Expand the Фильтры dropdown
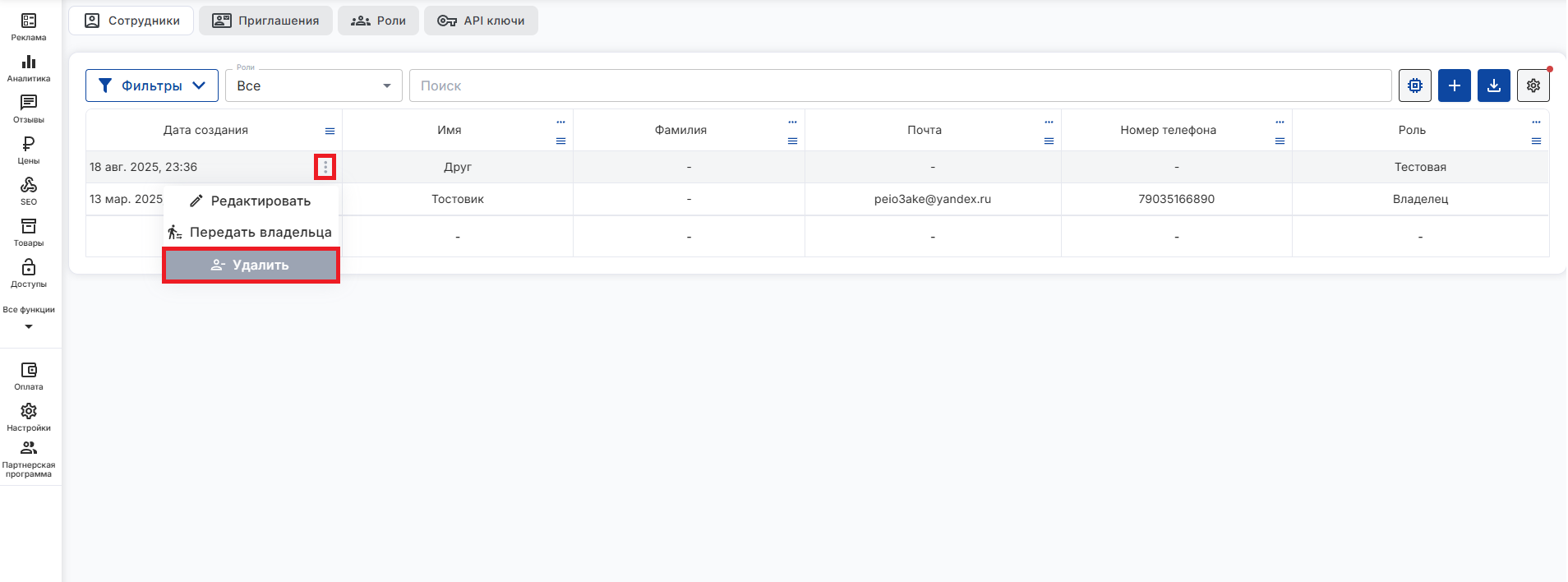The image size is (1568, 582). click(152, 85)
